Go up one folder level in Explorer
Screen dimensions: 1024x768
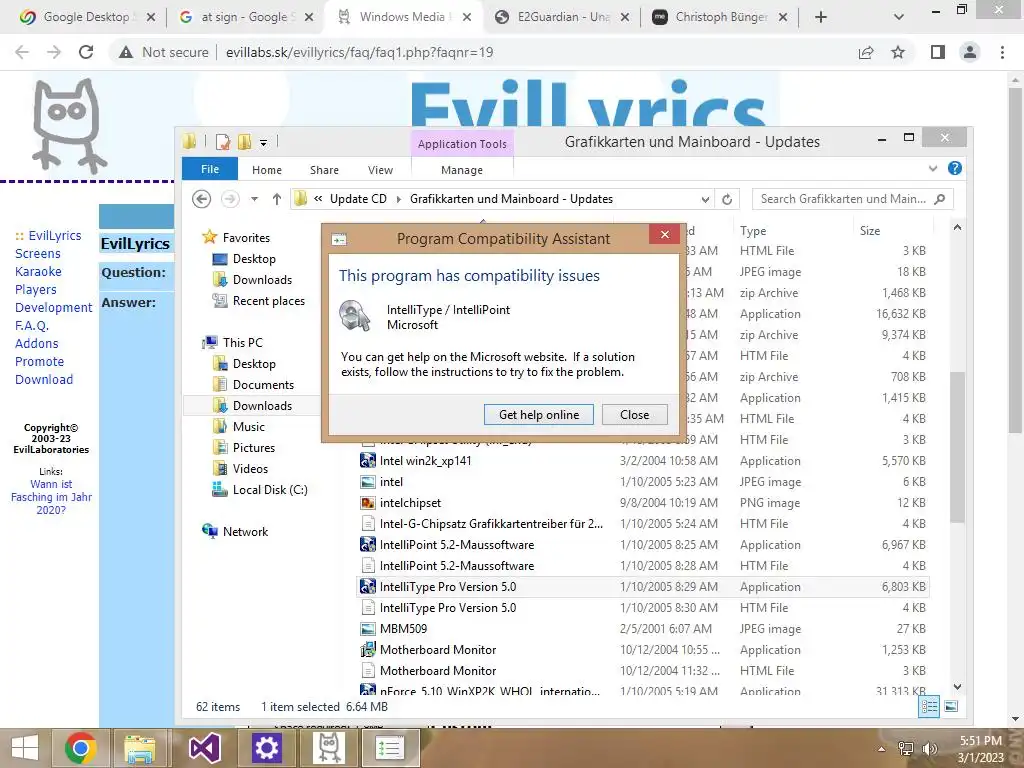[x=277, y=199]
